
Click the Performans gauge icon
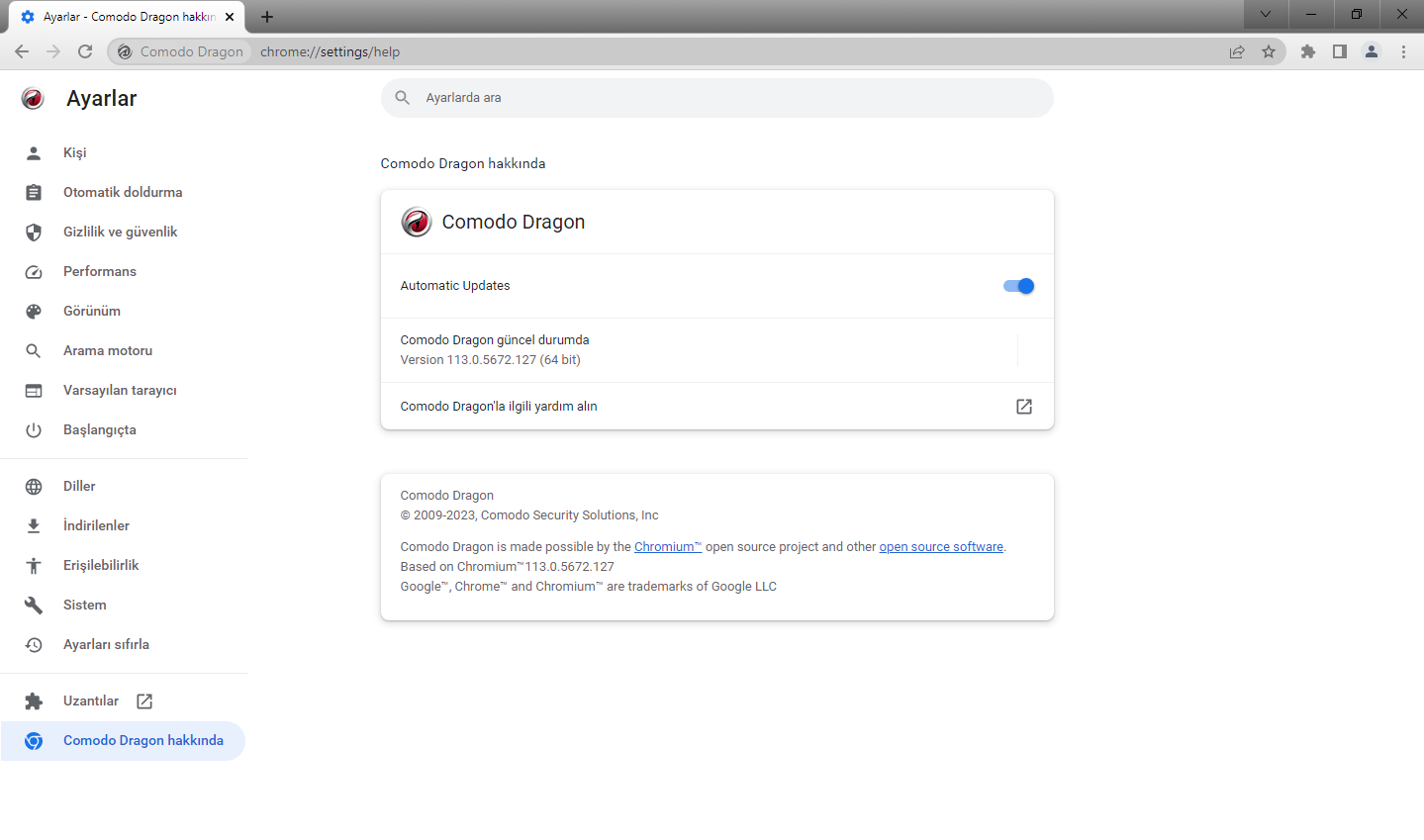(x=34, y=271)
